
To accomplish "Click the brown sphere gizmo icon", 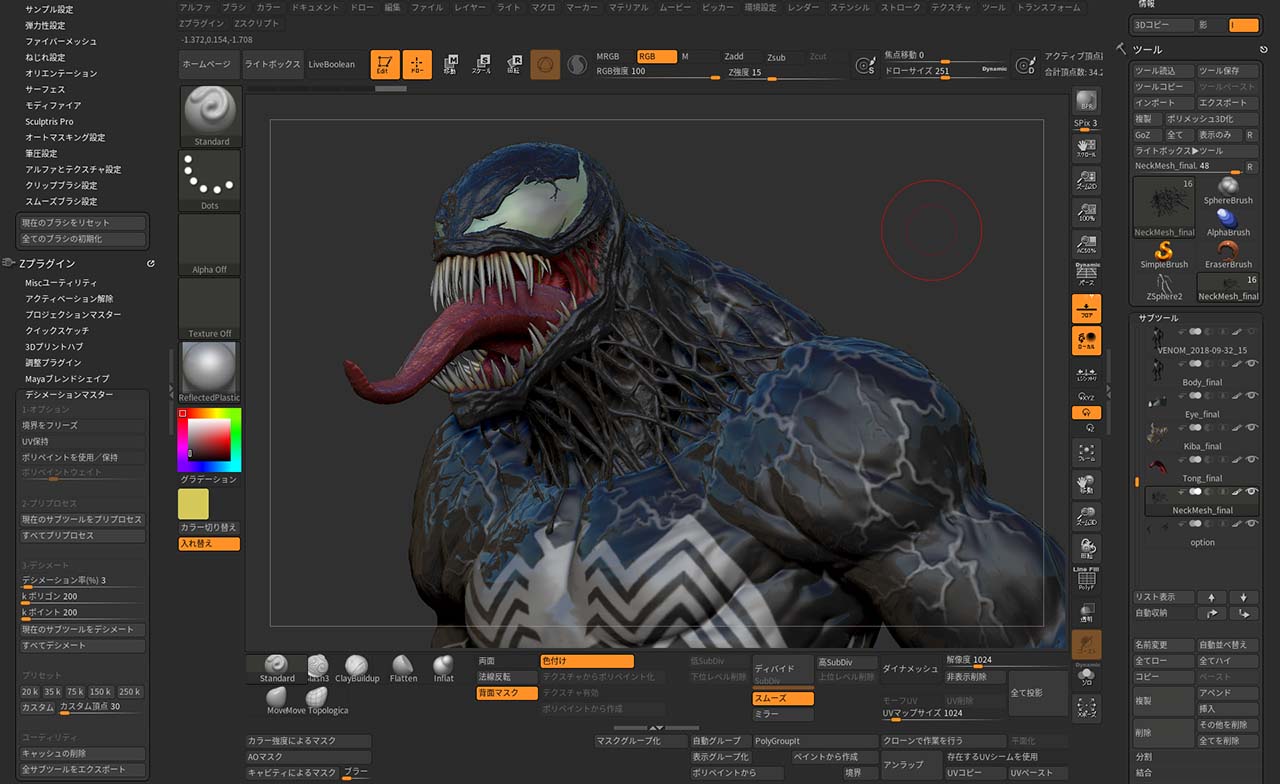I will coord(545,65).
